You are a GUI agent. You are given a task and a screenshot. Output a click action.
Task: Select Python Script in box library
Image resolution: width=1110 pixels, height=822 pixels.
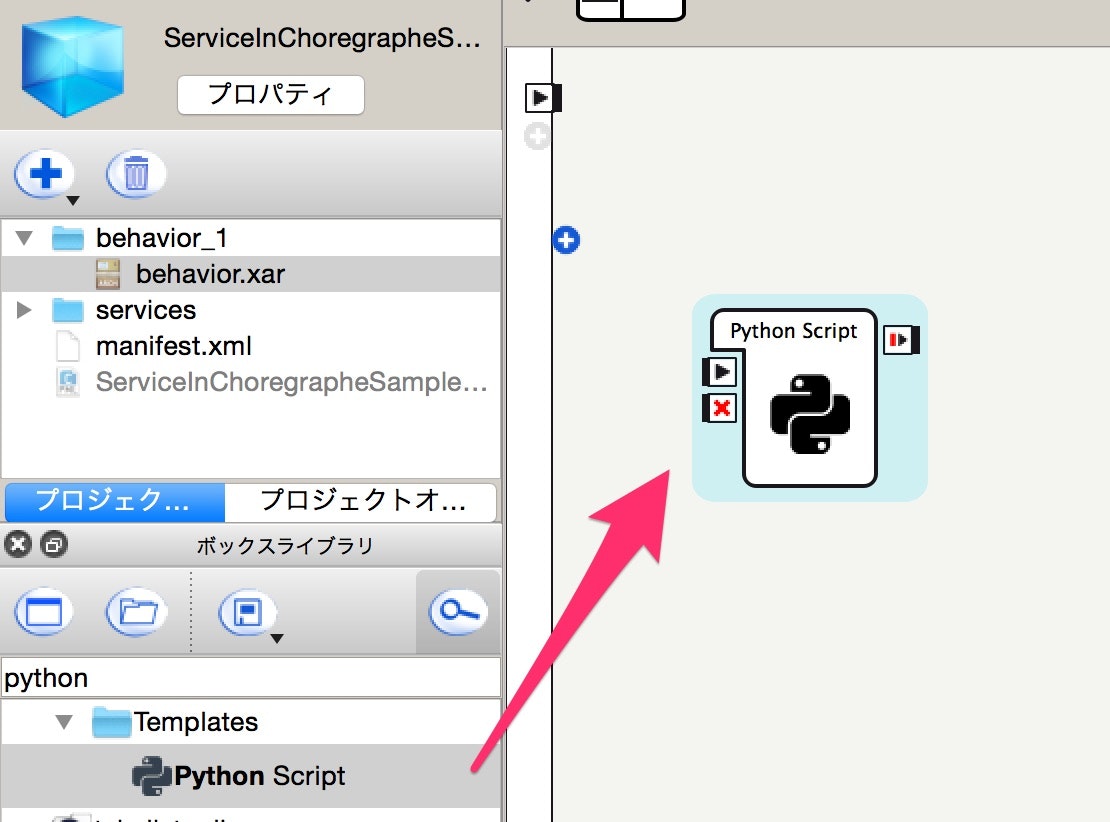pos(251,776)
